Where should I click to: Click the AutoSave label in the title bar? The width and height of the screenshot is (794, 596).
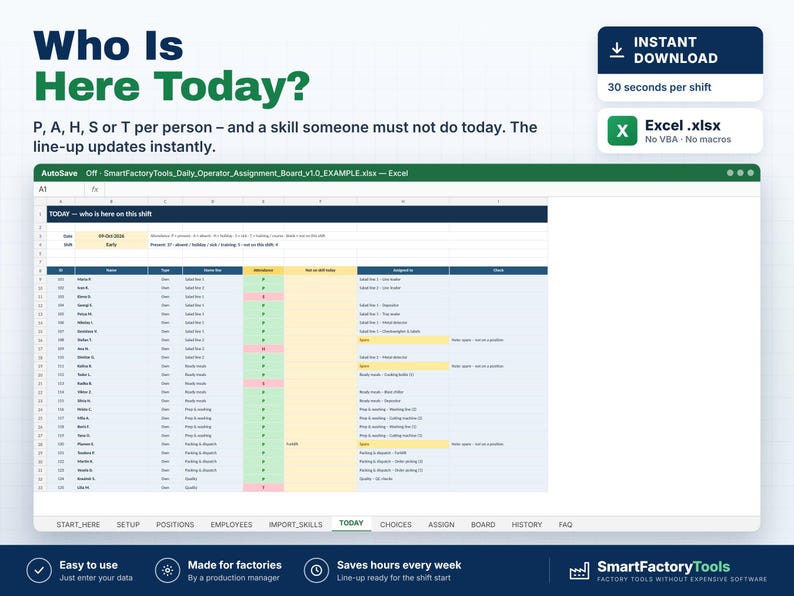(x=59, y=173)
